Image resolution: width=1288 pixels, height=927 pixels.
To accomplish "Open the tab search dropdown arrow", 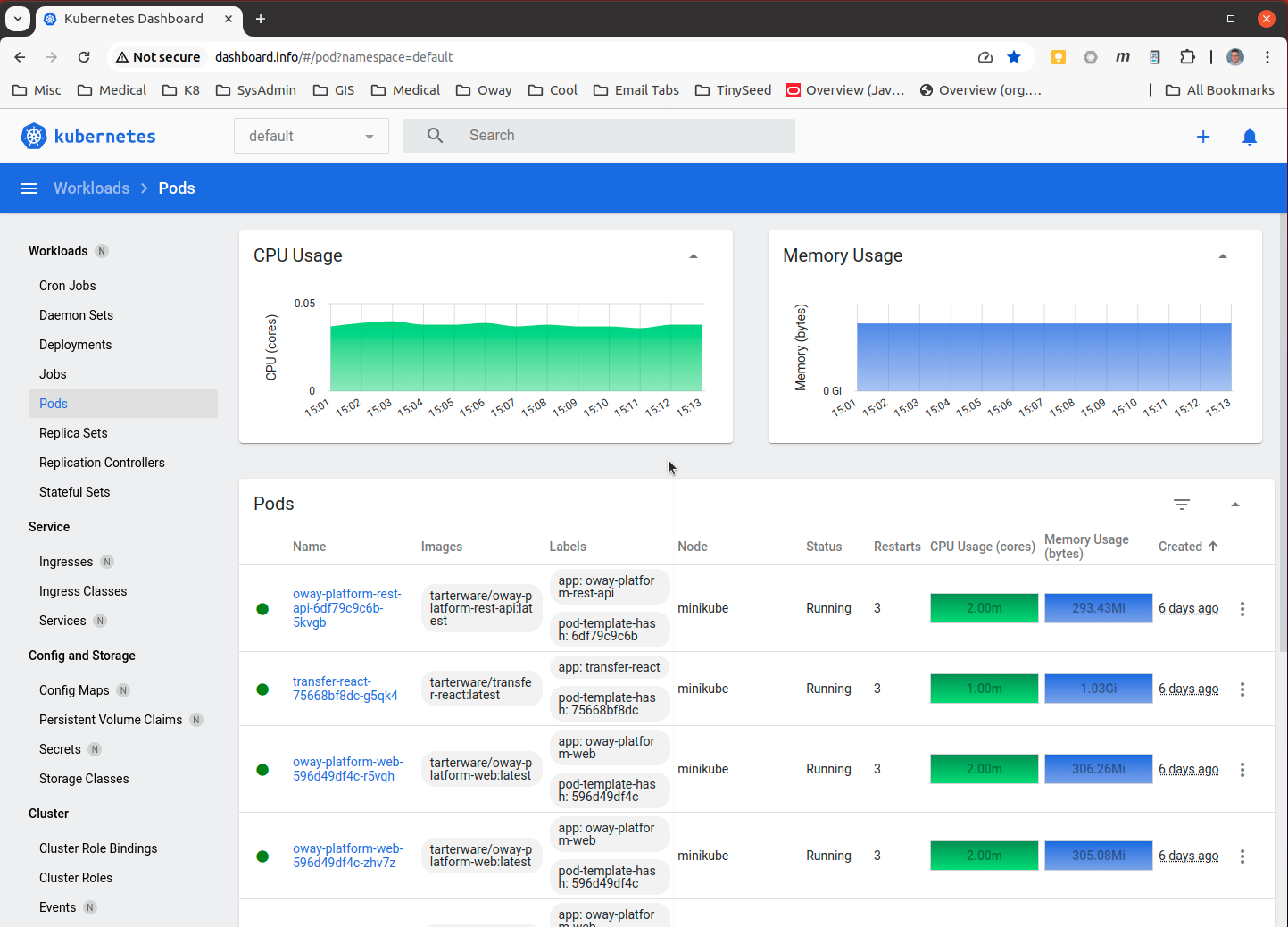I will [18, 19].
